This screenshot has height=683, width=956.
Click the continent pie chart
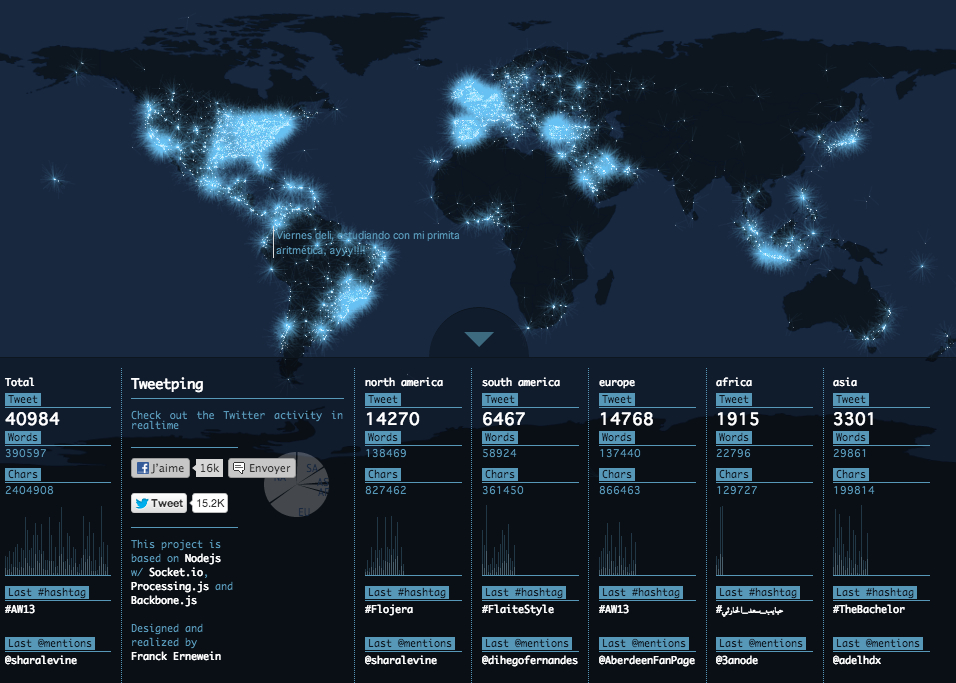[296, 484]
